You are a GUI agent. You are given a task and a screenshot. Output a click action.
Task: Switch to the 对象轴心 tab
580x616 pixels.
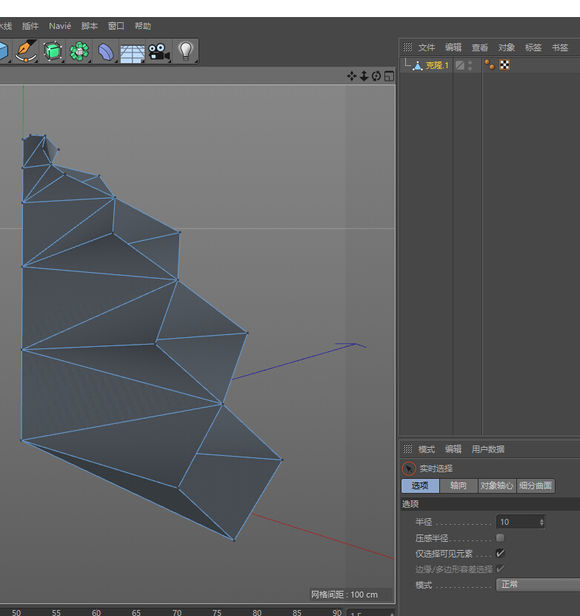click(x=497, y=486)
